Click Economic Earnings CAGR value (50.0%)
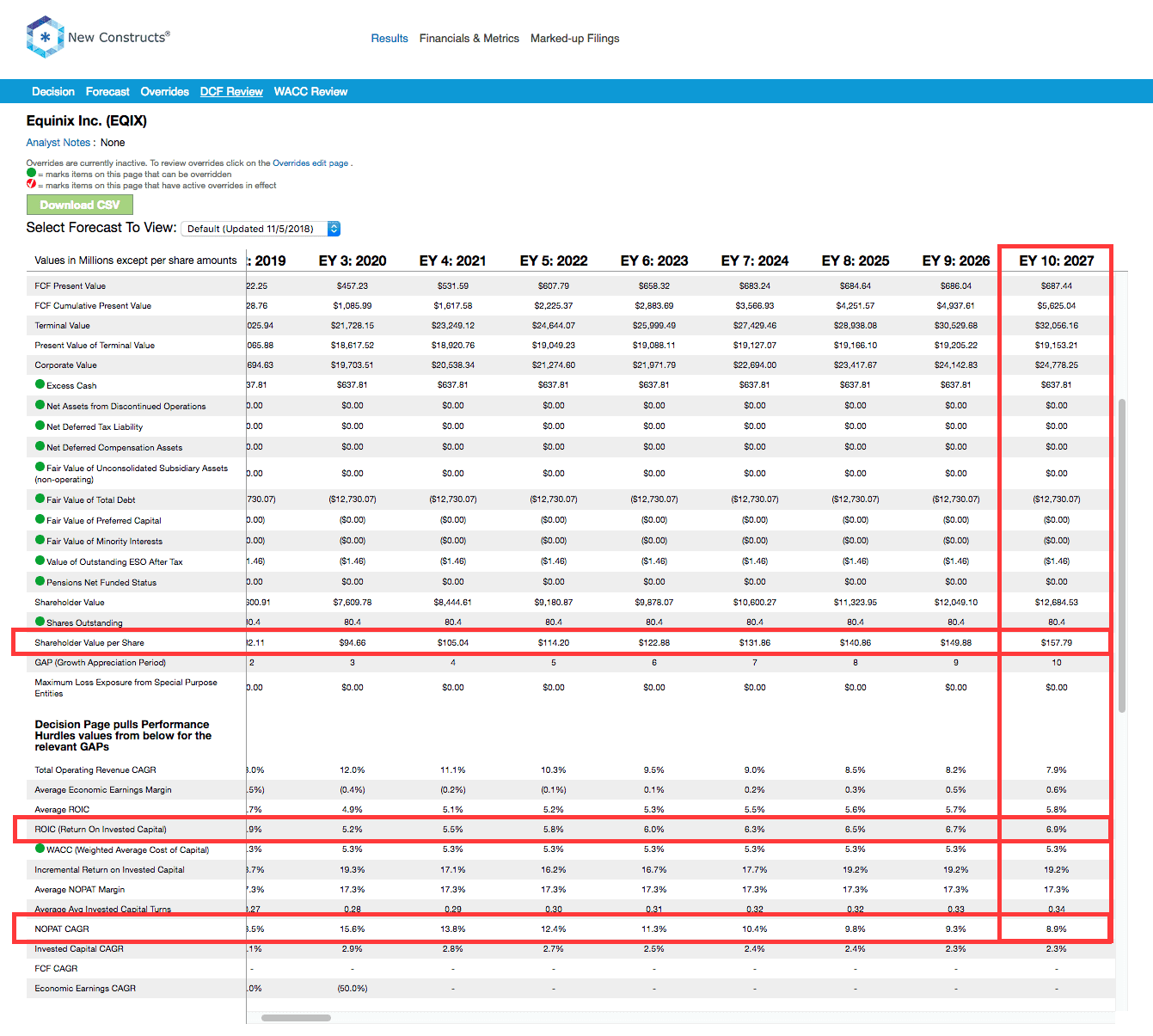 tap(353, 988)
